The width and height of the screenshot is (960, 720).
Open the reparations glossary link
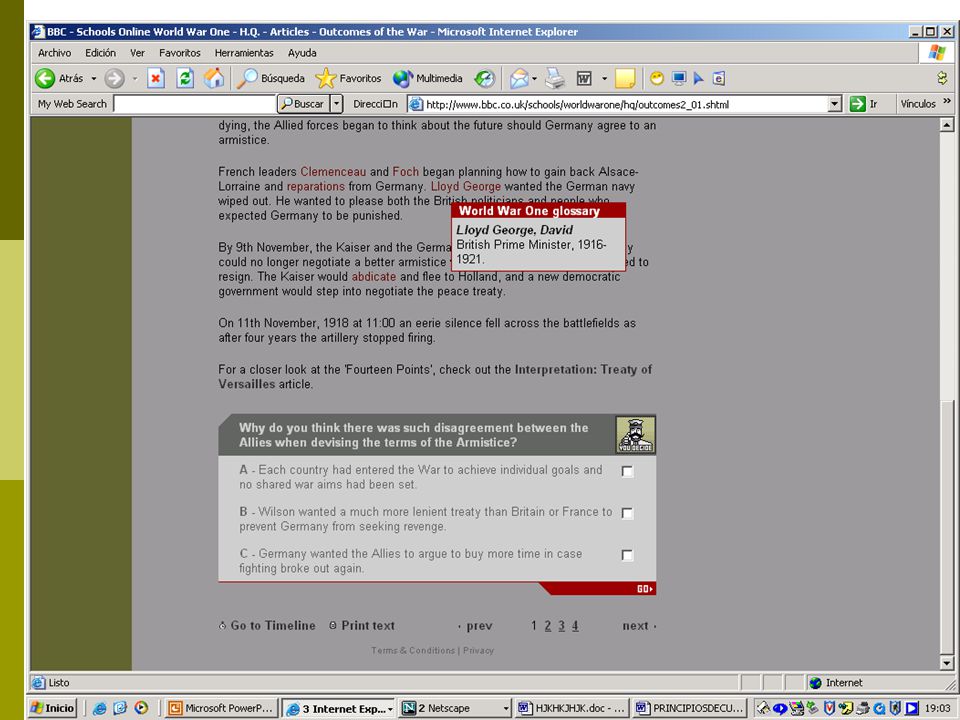(x=316, y=186)
